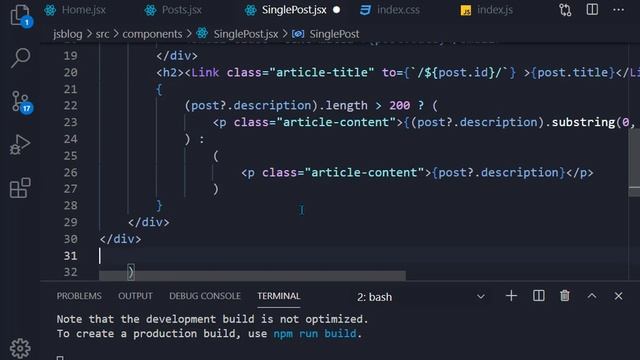Click 'Note that the development build' terminal line
640x360 pixels.
[x=212, y=319]
